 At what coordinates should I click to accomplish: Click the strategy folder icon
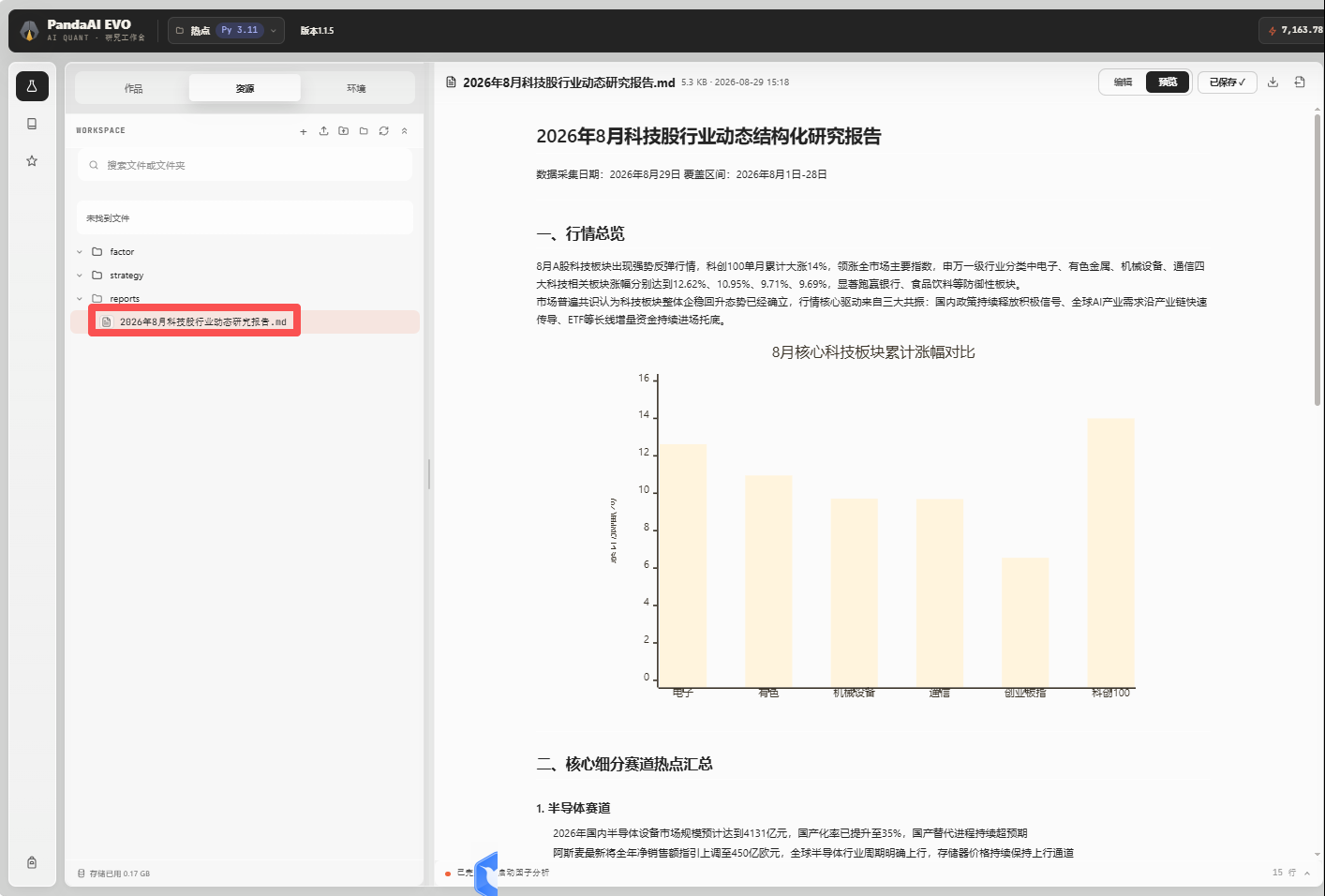click(97, 275)
